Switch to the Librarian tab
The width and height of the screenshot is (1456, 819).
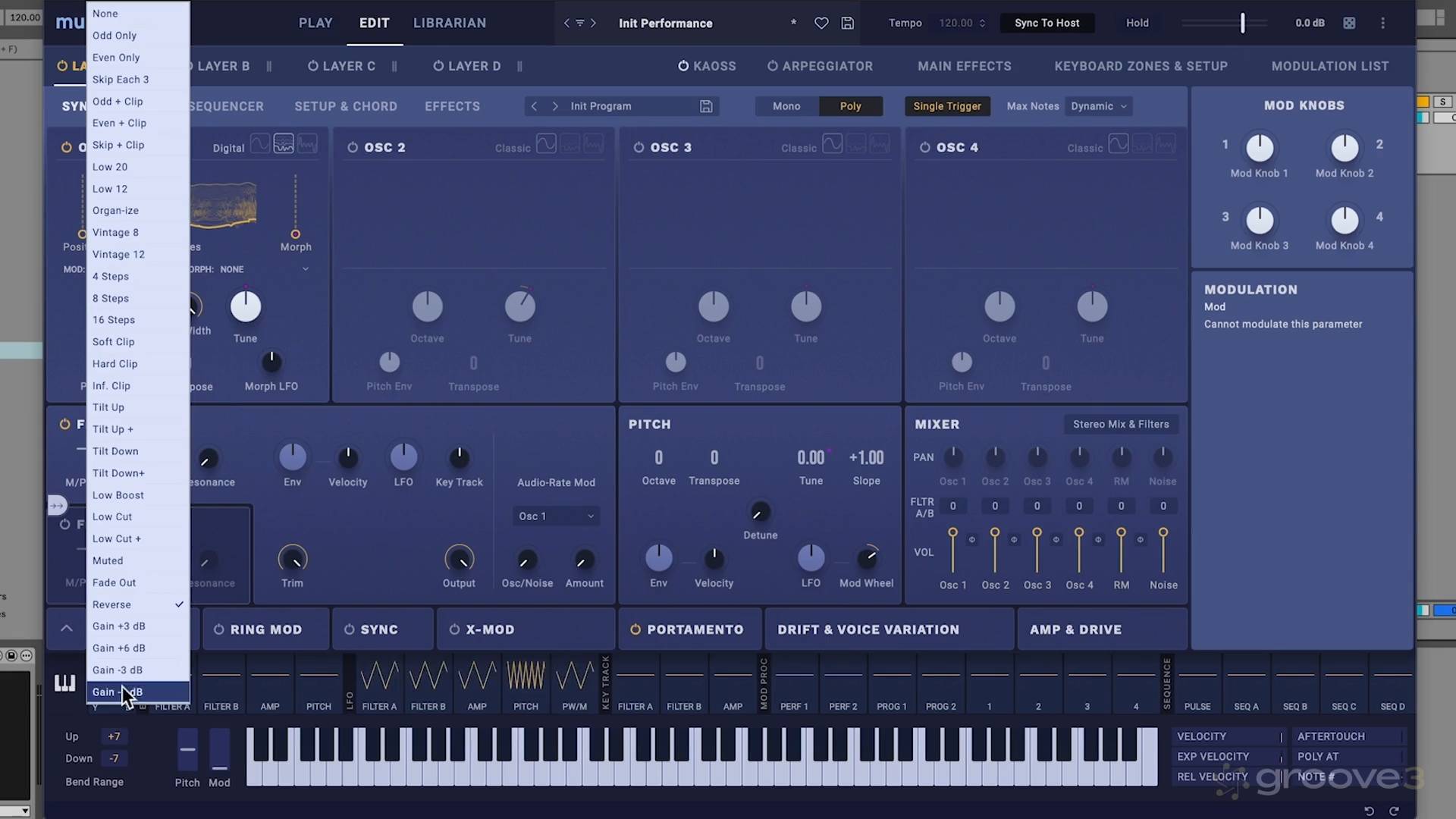coord(449,23)
